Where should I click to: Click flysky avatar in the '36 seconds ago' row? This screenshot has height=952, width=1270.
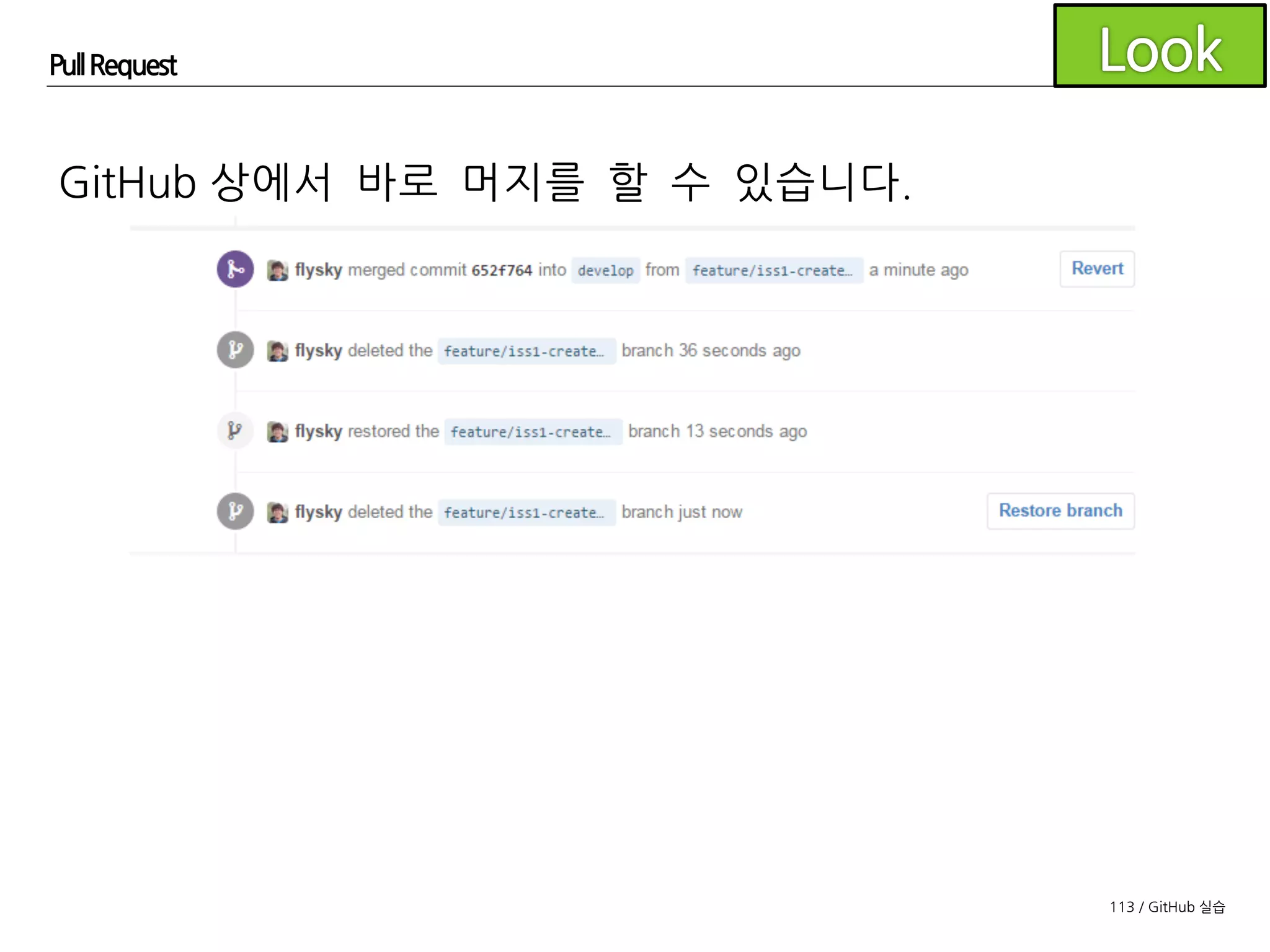click(x=278, y=351)
